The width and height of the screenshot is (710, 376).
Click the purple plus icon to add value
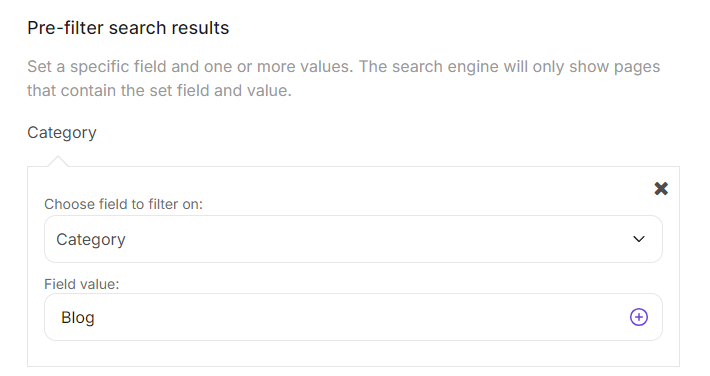point(638,317)
